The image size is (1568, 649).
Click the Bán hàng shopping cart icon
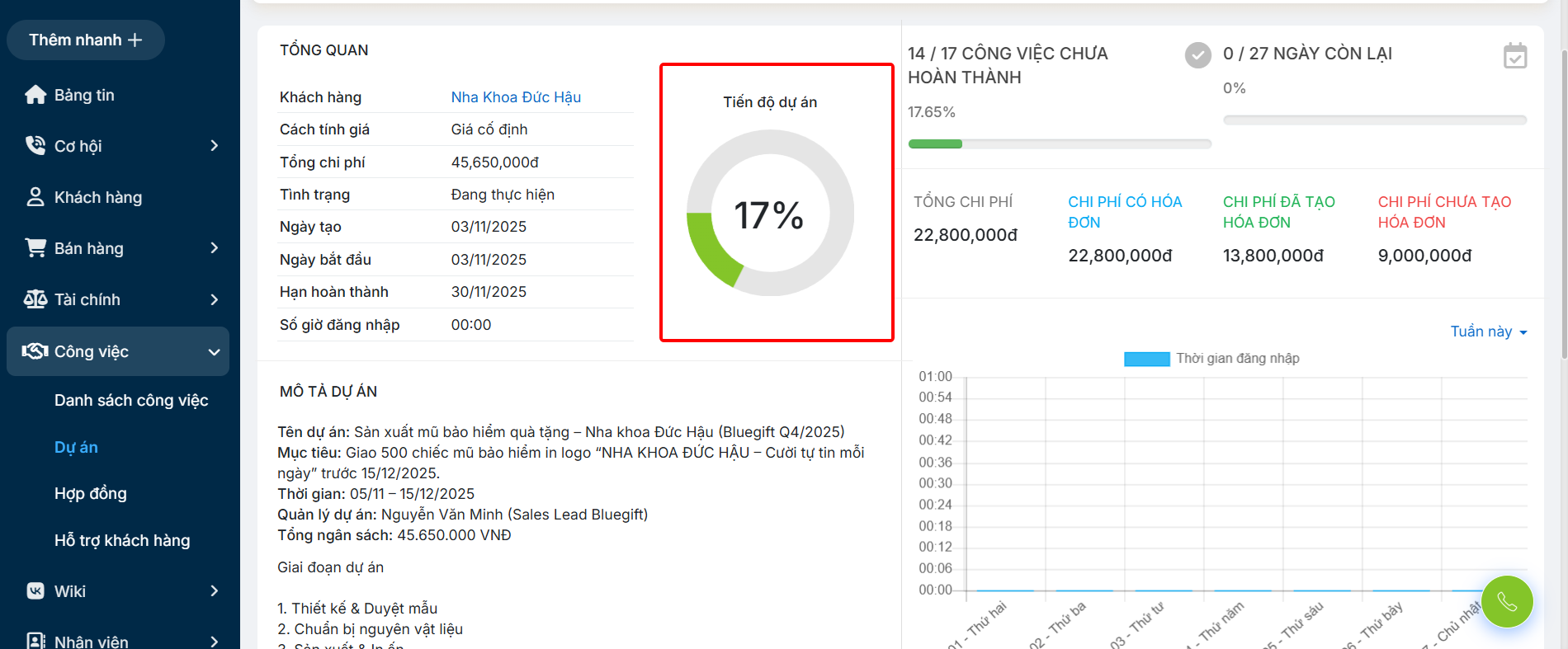tap(35, 248)
